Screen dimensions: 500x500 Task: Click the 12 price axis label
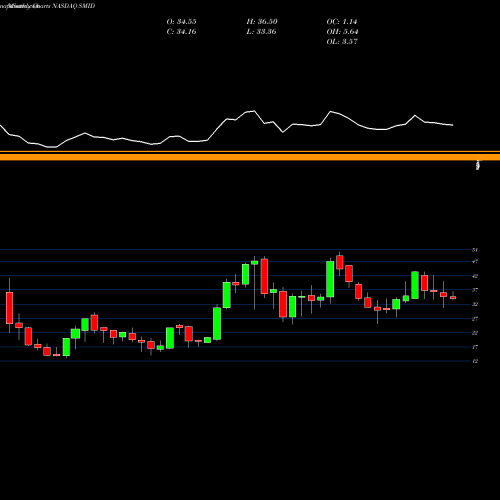475,361
